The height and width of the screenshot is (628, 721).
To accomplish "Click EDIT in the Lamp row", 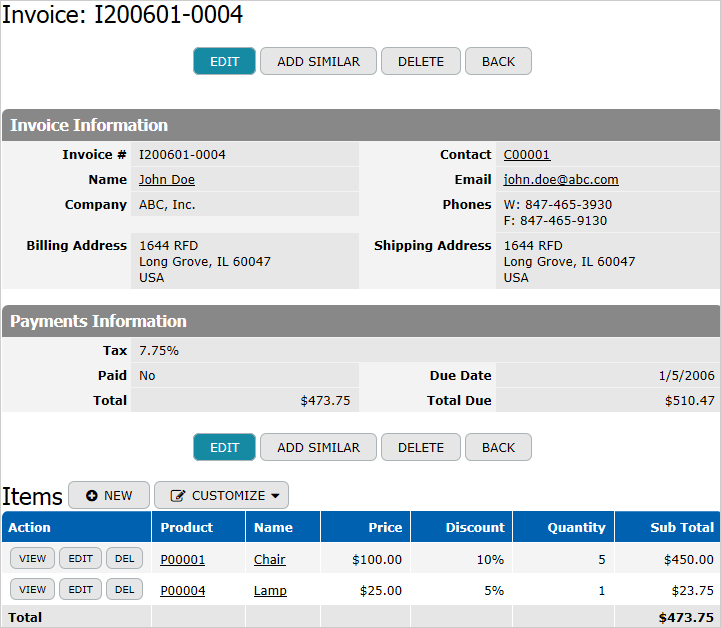I will 80,589.
